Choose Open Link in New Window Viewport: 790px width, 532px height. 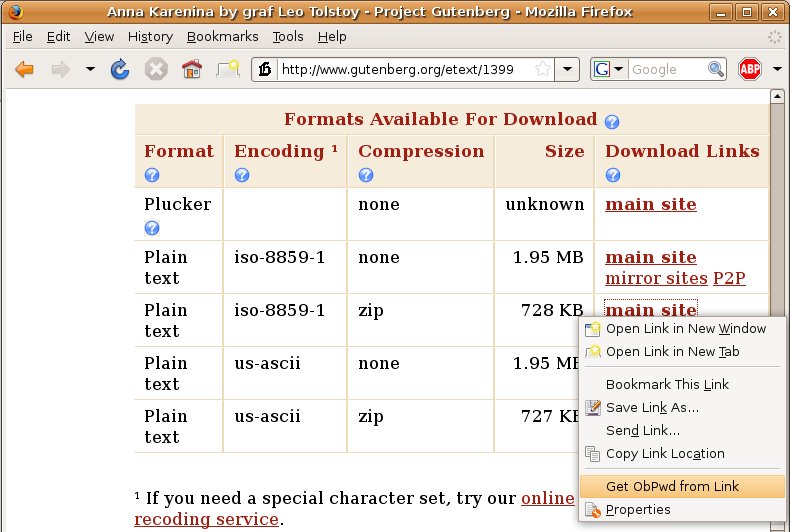coord(683,328)
